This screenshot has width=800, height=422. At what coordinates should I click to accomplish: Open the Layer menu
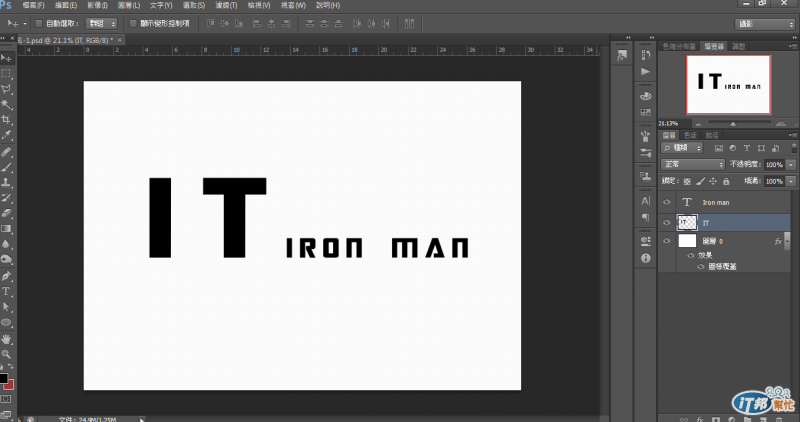point(129,5)
